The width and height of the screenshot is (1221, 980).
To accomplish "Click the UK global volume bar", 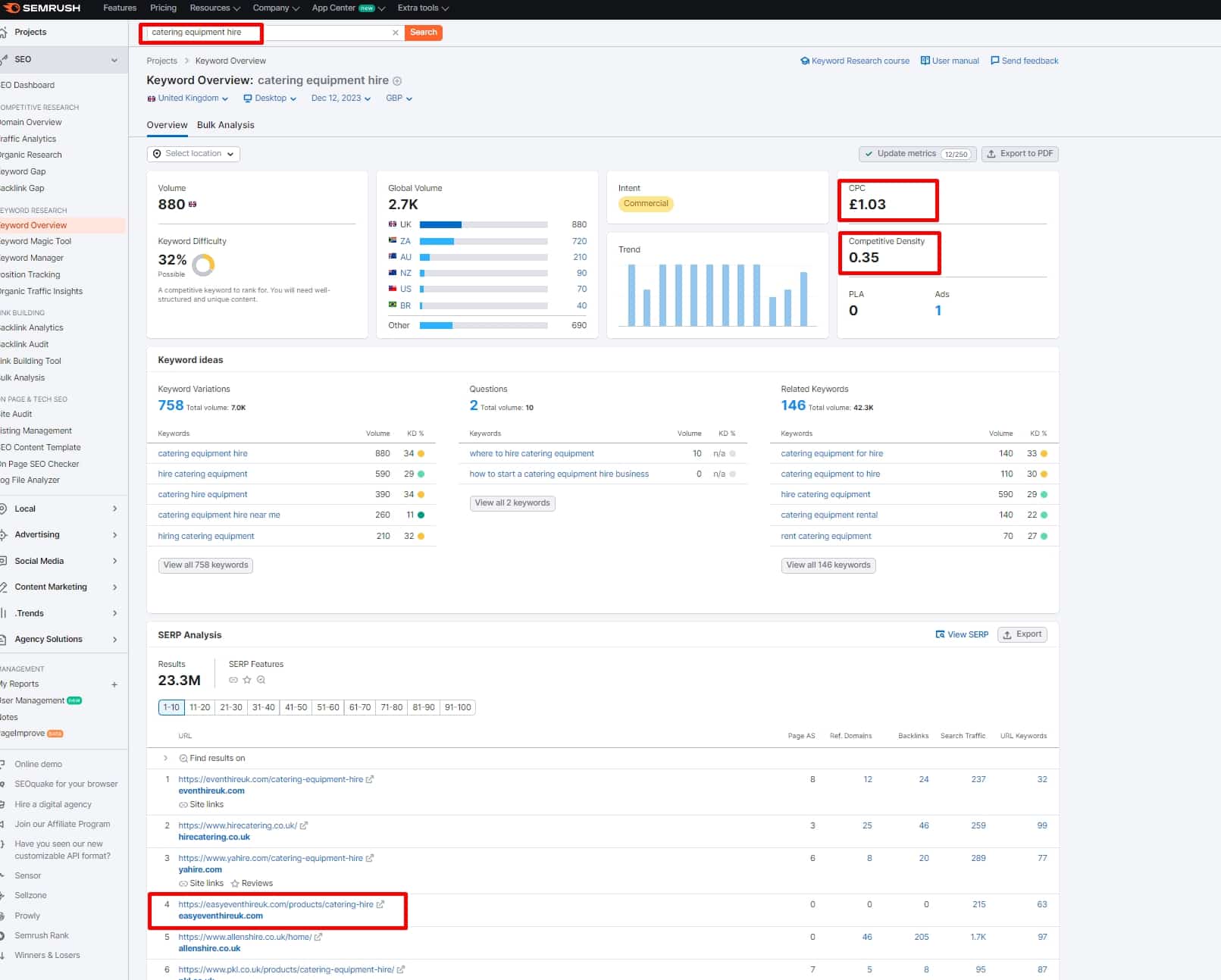I will 484,224.
